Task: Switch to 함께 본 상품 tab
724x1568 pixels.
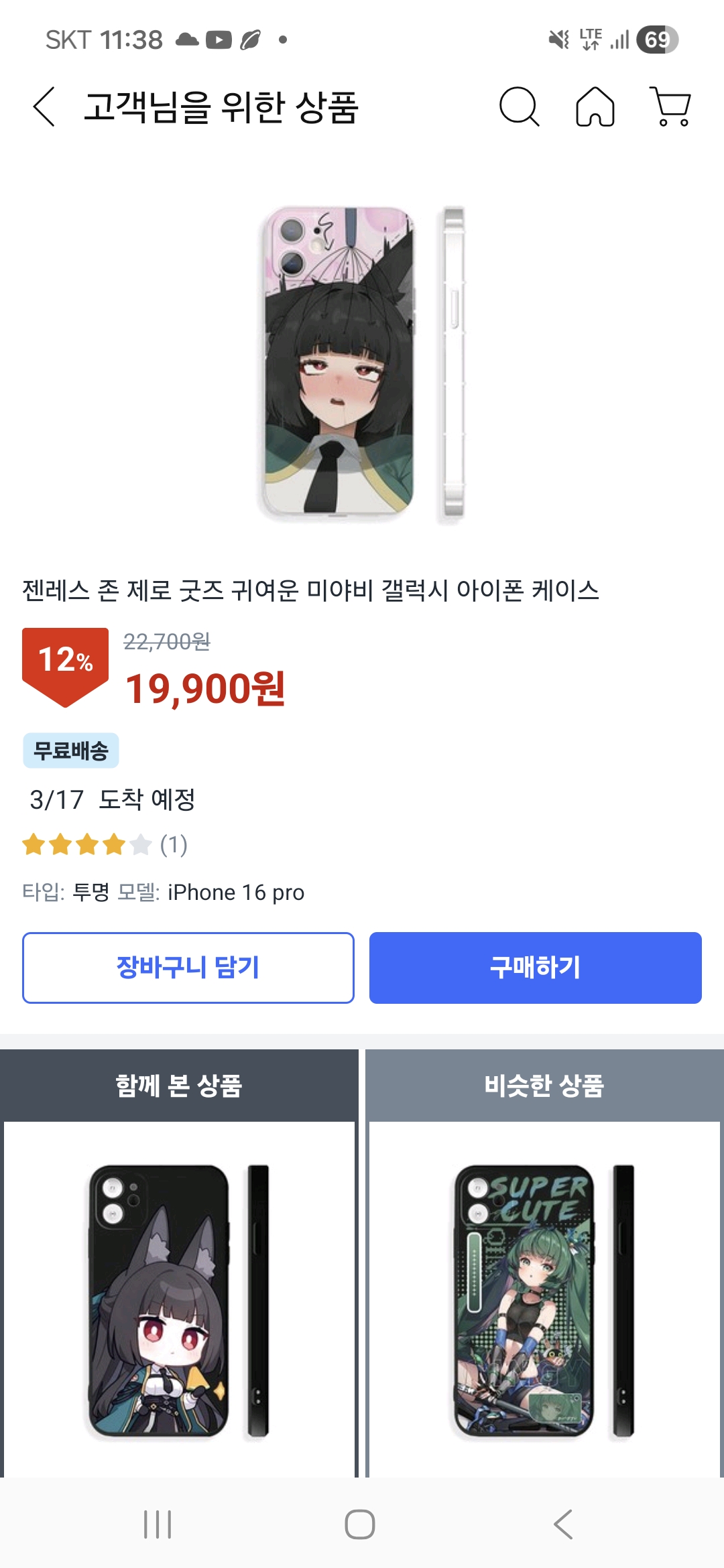Action: [179, 1086]
